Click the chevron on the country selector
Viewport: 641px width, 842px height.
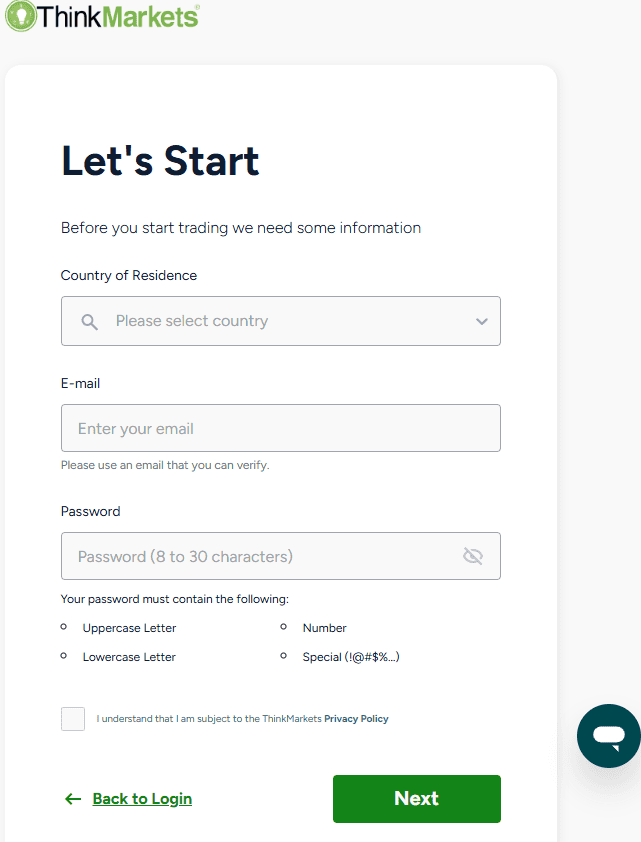click(481, 321)
